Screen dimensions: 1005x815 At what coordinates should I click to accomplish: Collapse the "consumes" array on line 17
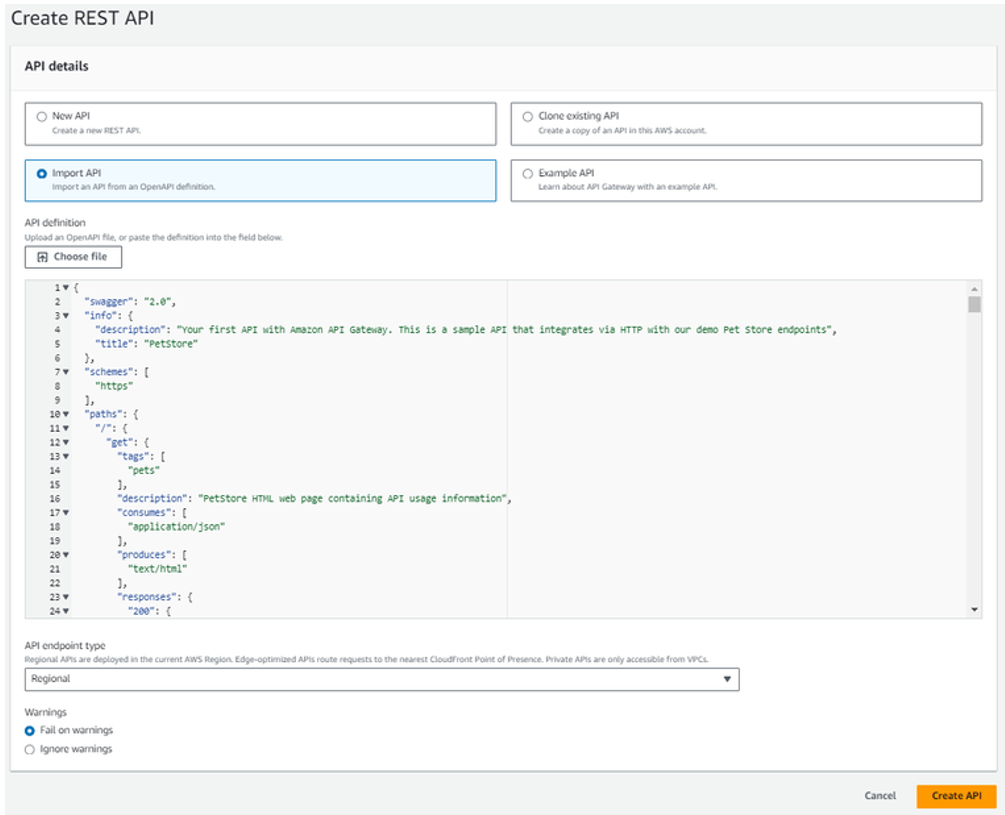(x=65, y=513)
